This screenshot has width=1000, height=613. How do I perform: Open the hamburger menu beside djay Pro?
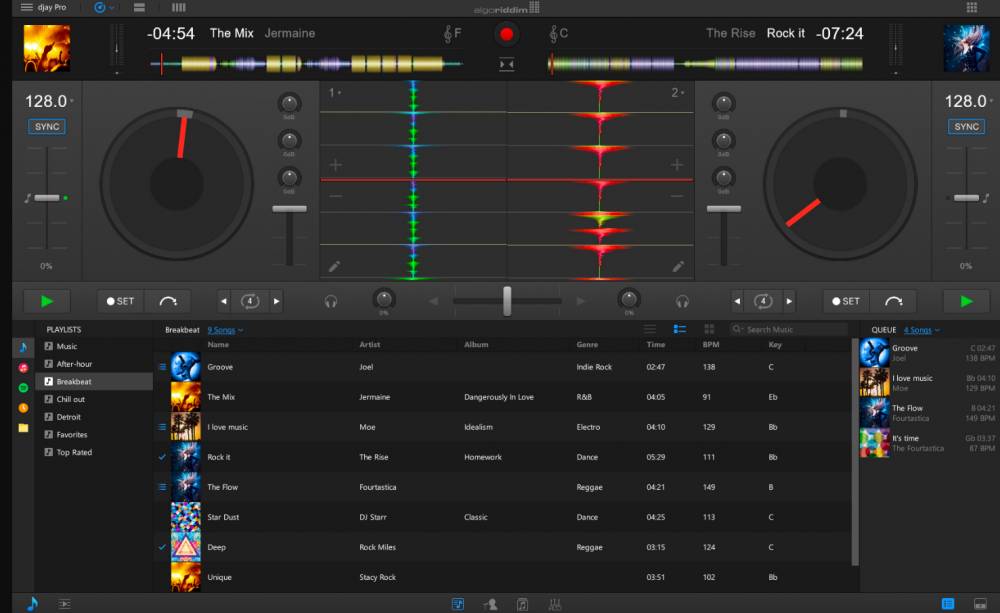[x=26, y=8]
